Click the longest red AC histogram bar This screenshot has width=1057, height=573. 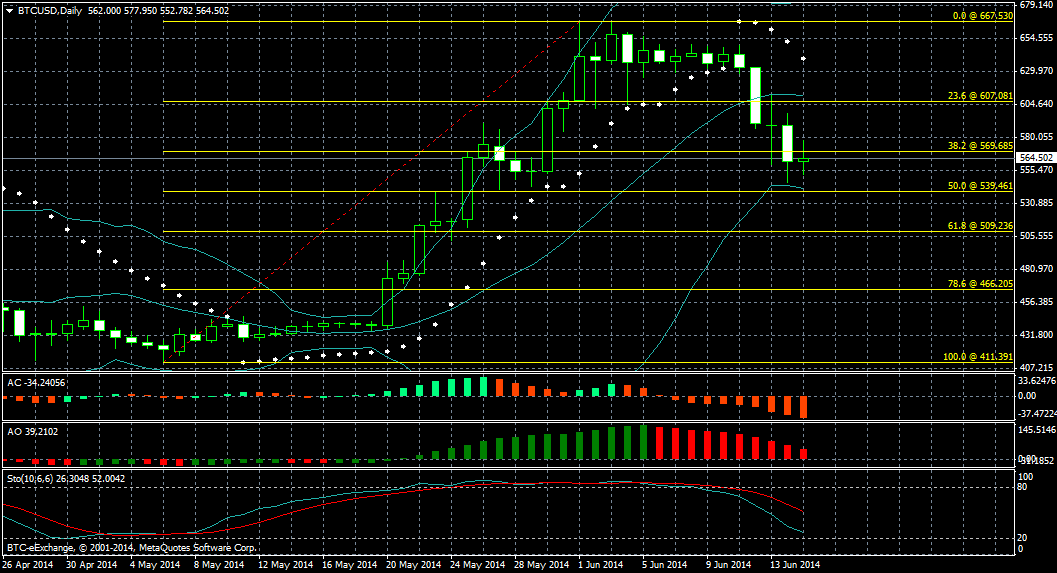click(x=803, y=407)
